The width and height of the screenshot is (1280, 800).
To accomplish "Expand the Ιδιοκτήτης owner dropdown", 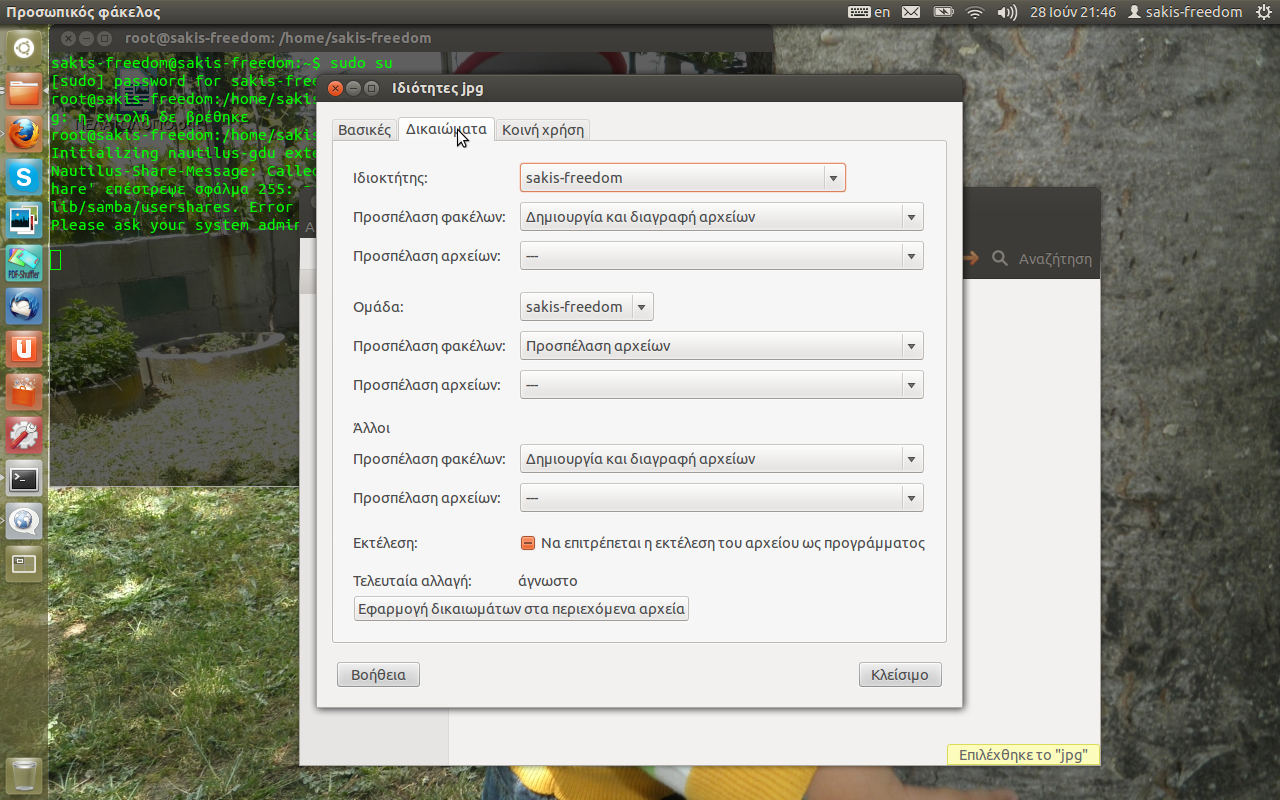I will [682, 178].
